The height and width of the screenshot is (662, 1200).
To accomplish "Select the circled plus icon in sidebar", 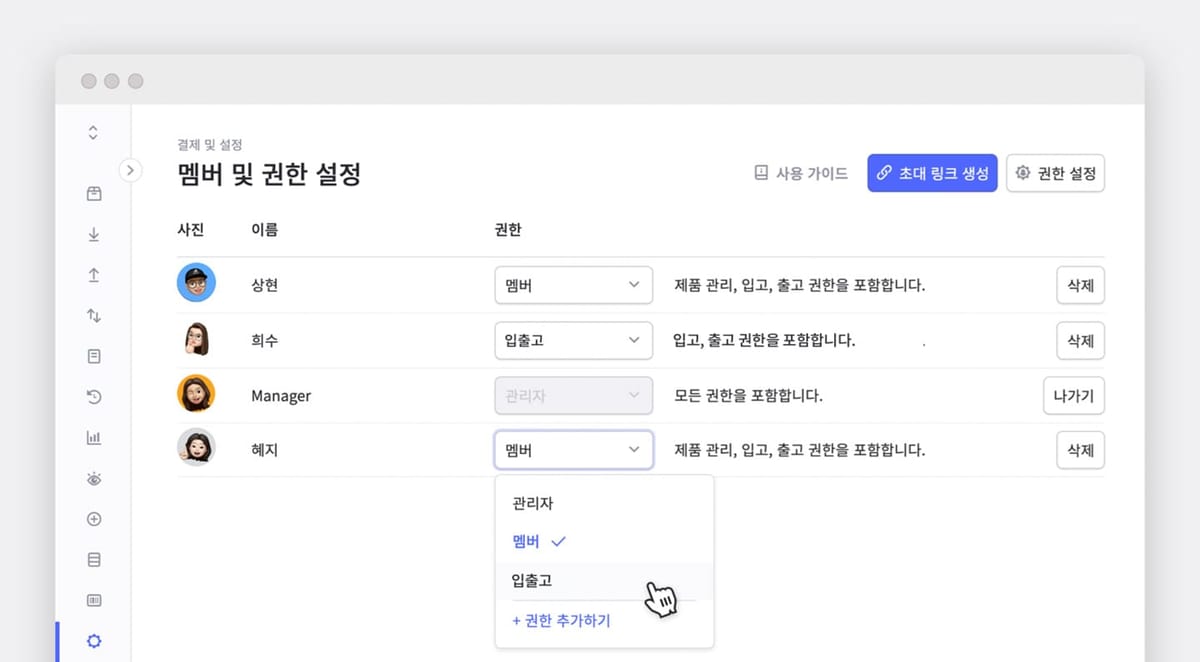I will (x=93, y=519).
